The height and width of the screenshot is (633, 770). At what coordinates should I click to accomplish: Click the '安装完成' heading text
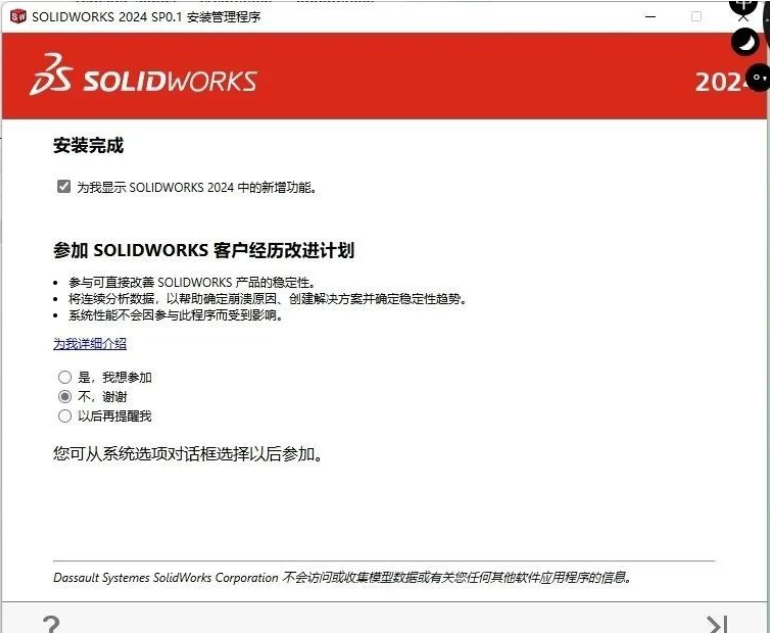pos(88,145)
